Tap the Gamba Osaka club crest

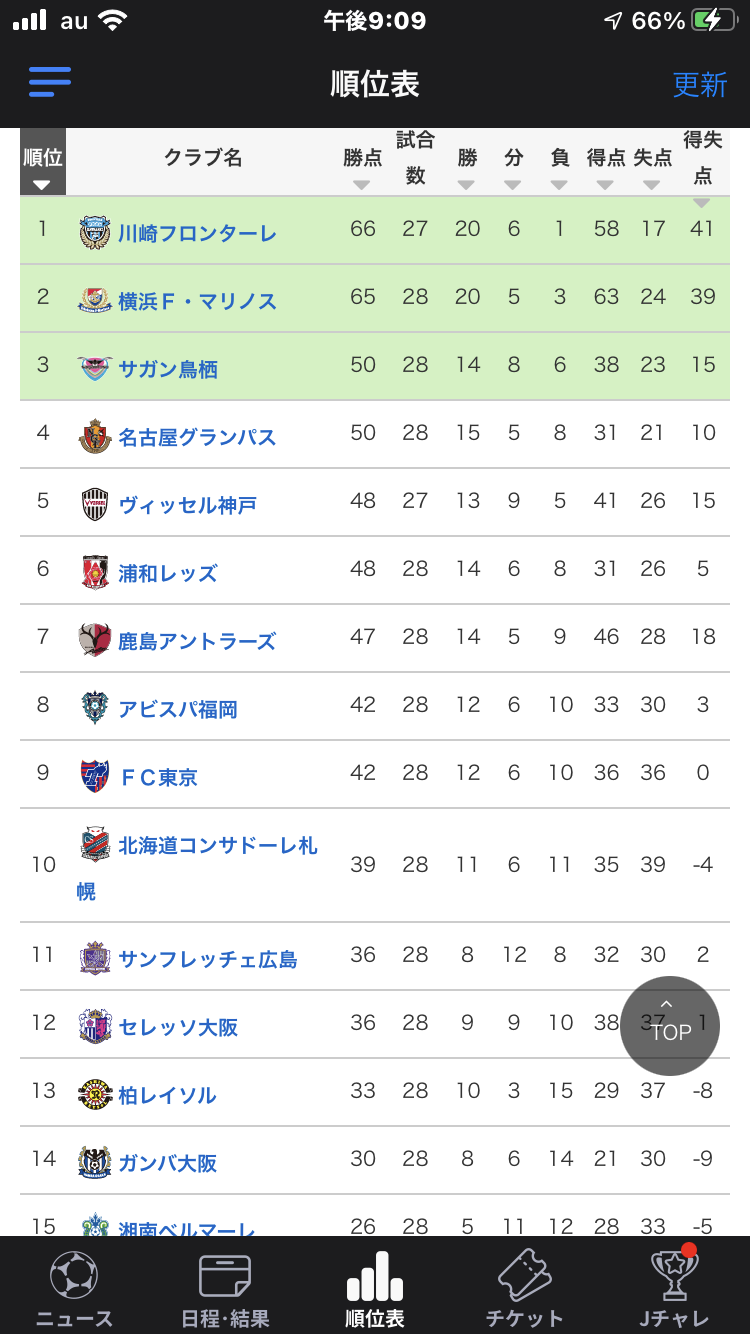click(x=94, y=1162)
